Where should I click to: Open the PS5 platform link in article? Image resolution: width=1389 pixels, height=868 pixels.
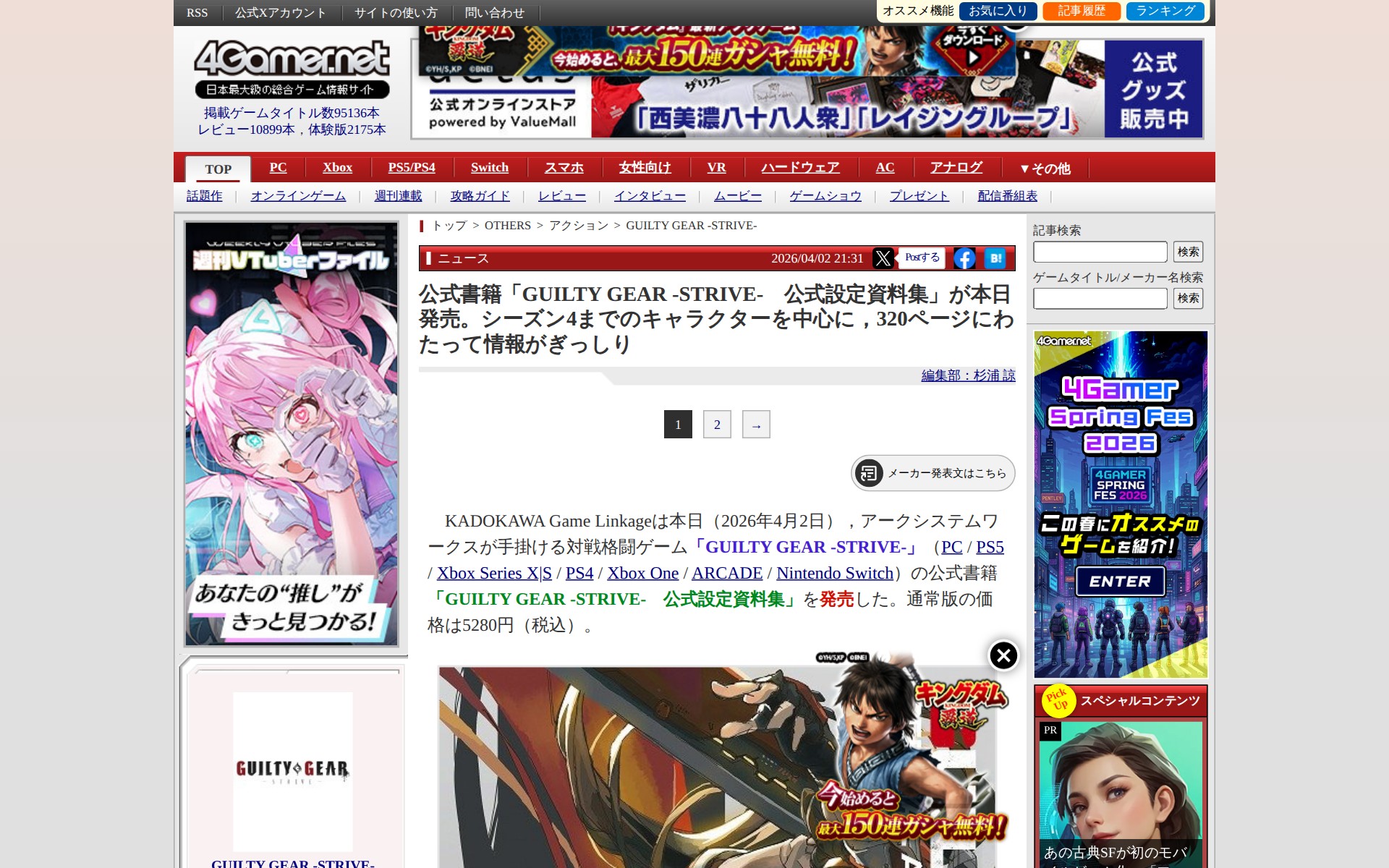click(x=990, y=548)
